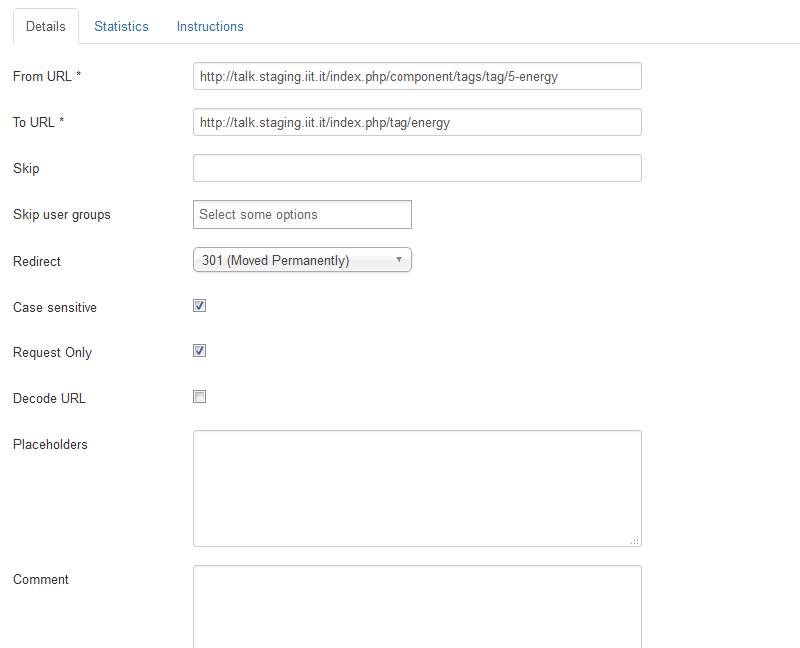800x648 pixels.
Task: Focus the empty Skip text field
Action: tap(417, 168)
